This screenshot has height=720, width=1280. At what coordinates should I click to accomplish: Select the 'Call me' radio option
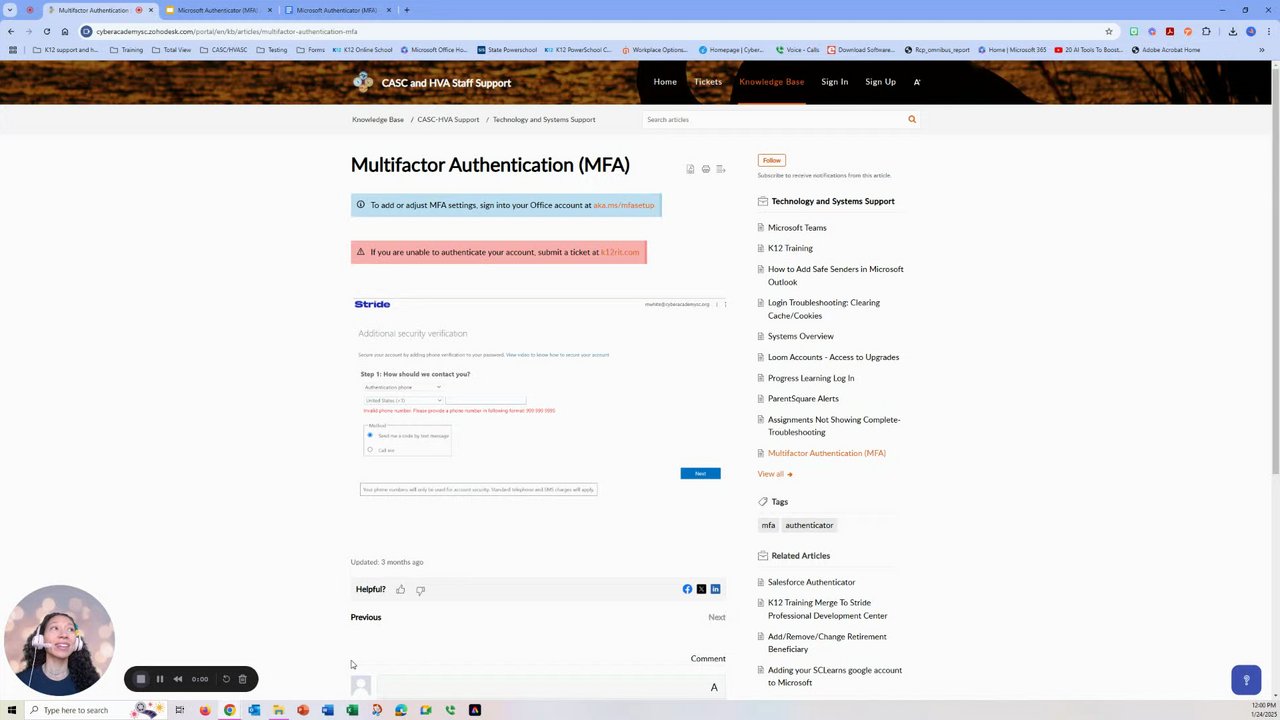coord(370,450)
